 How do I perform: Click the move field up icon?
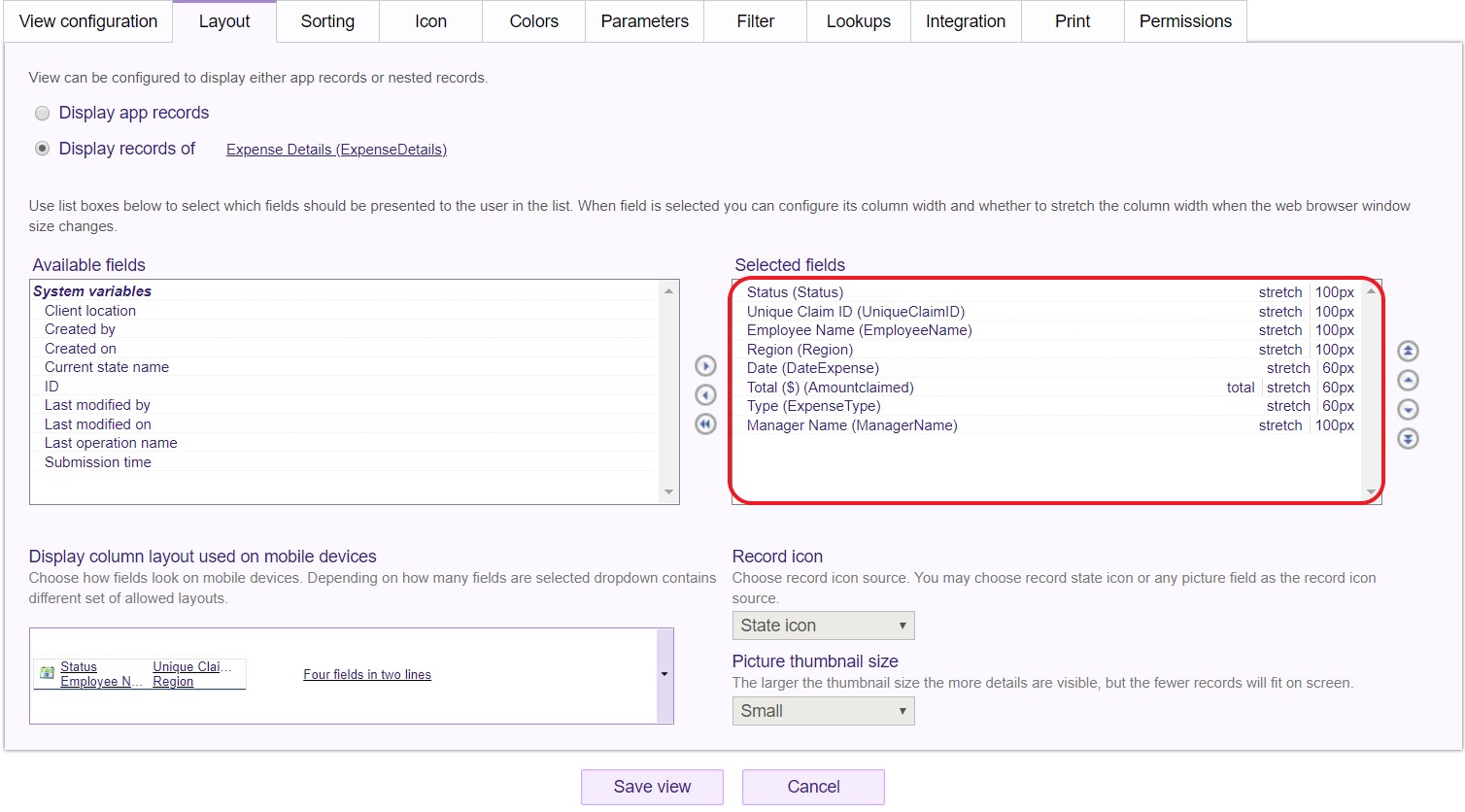tap(1408, 381)
